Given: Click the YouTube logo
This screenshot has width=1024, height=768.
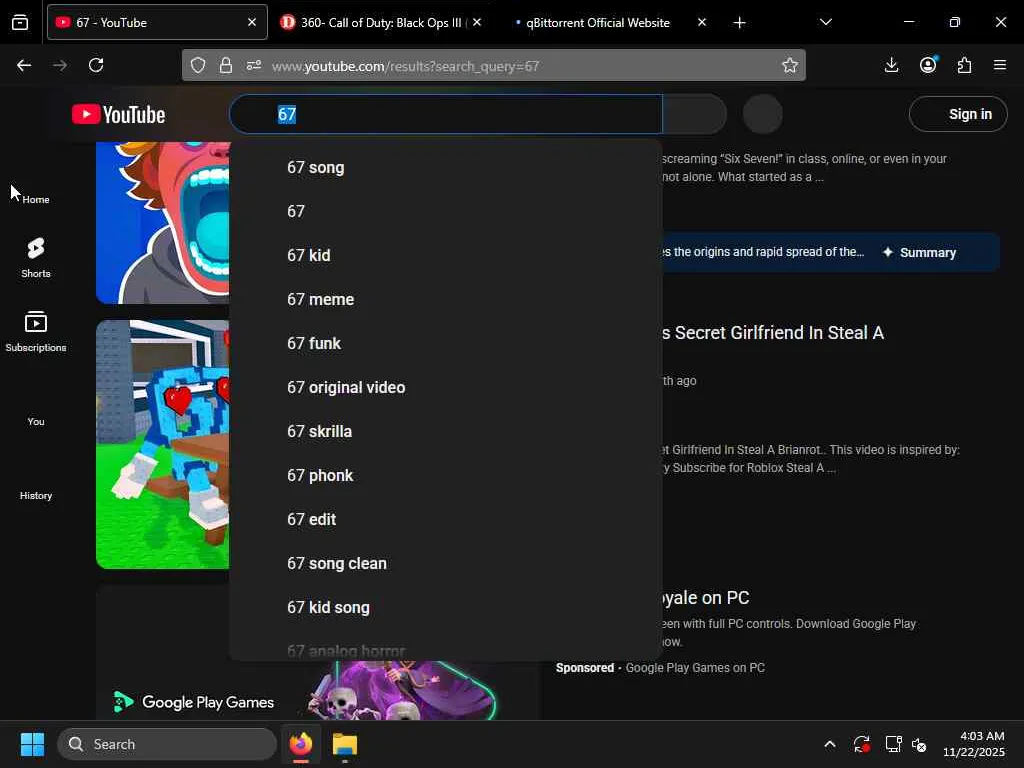Looking at the screenshot, I should [118, 114].
